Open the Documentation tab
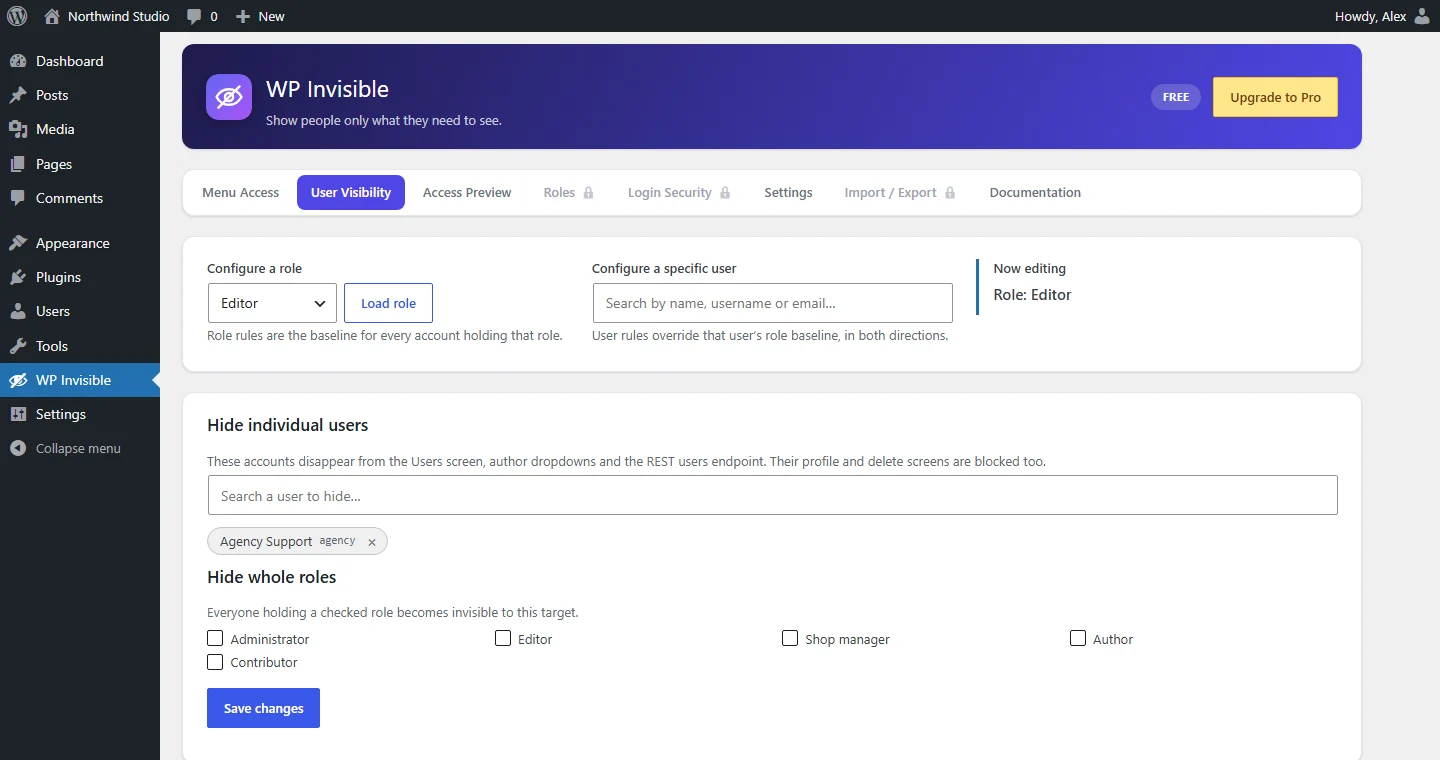 point(1035,193)
